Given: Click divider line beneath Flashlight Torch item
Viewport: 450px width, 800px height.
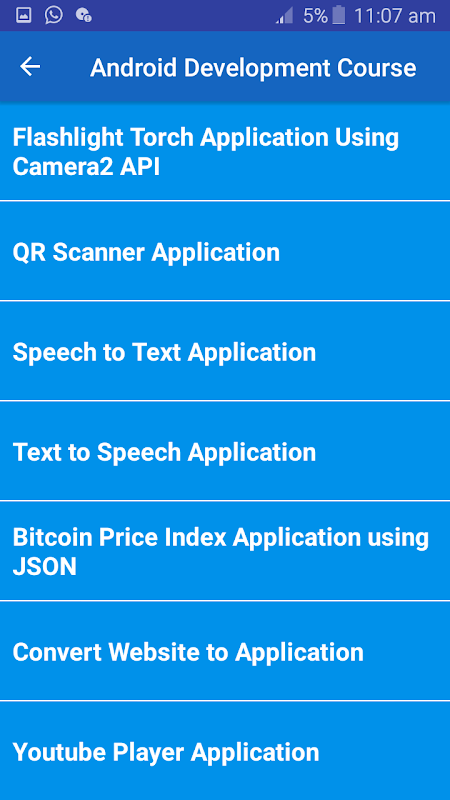Looking at the screenshot, I should coord(225,201).
